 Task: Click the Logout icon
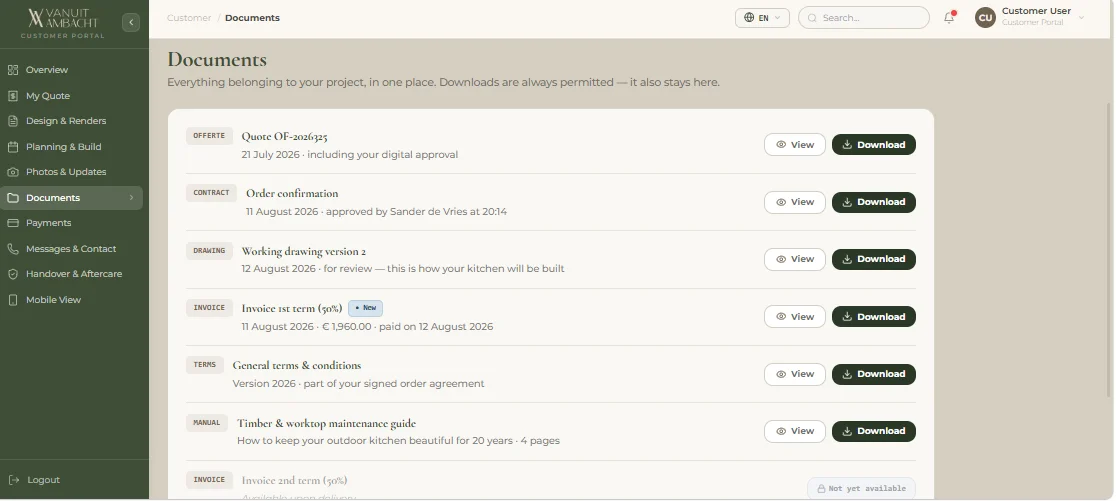point(13,480)
